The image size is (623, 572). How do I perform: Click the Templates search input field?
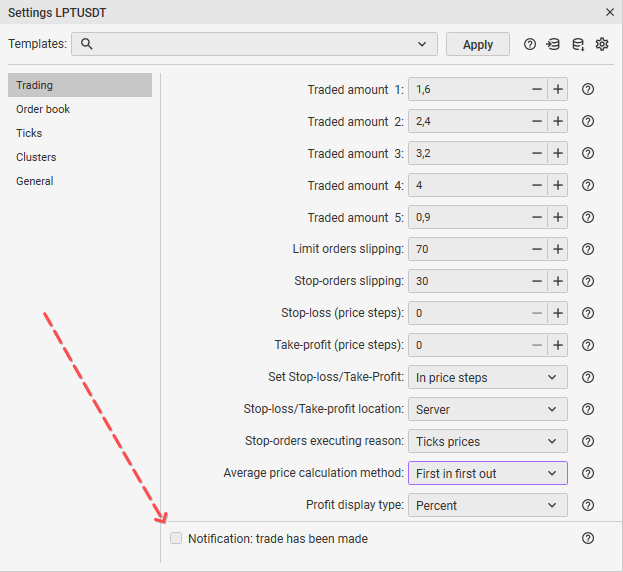click(254, 44)
